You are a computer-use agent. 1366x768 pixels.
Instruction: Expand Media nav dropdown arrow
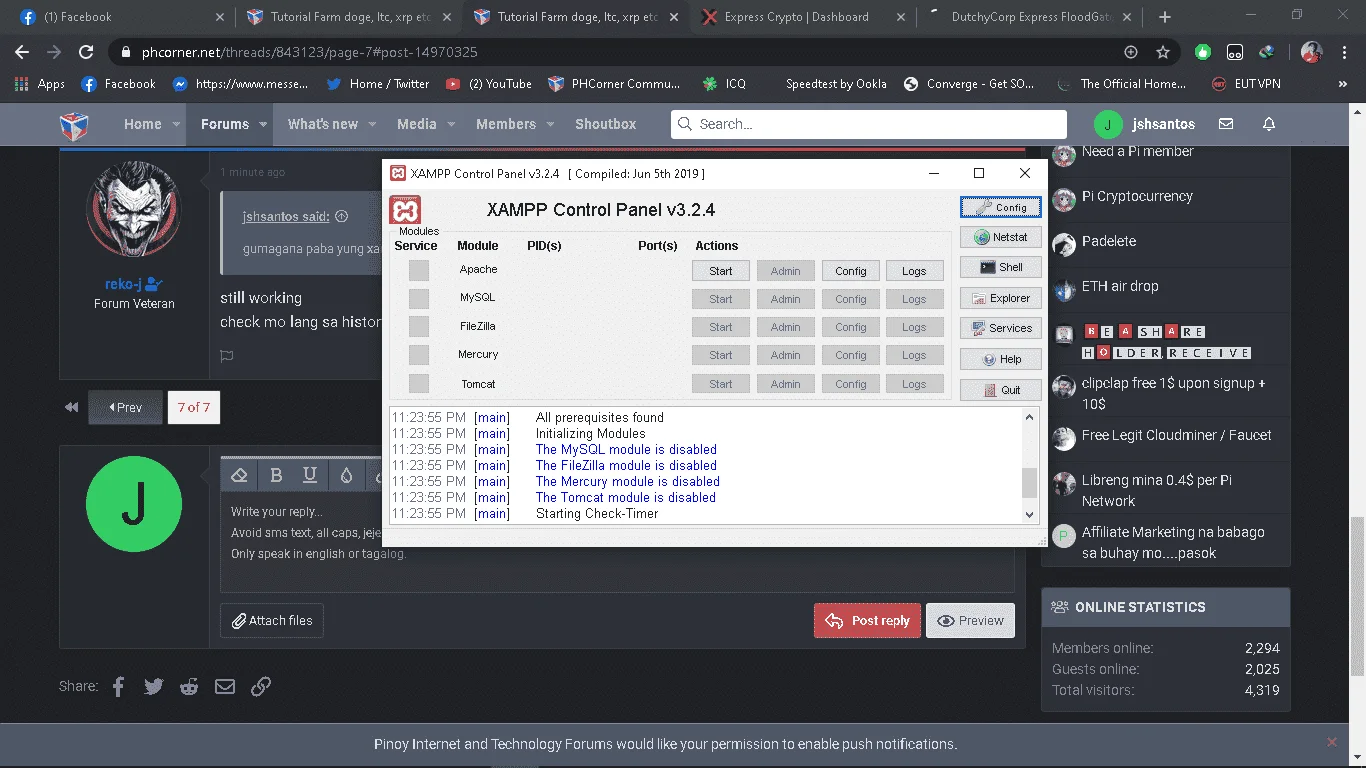point(451,125)
